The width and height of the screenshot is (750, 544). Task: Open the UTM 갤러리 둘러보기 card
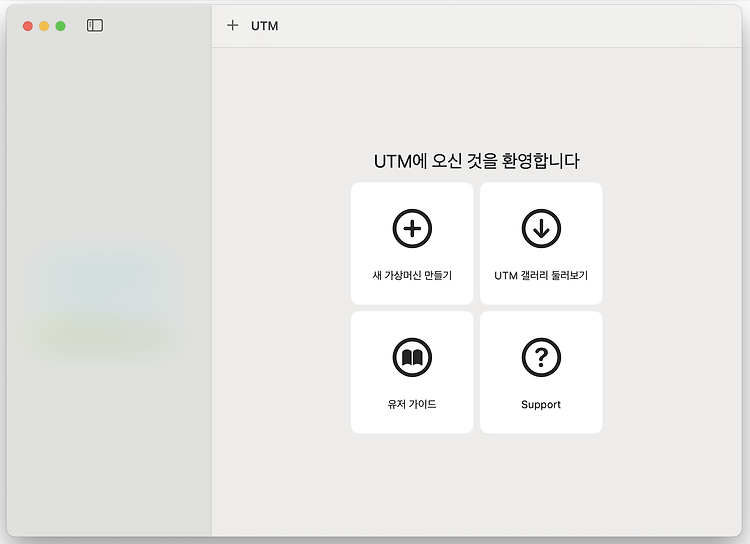pyautogui.click(x=541, y=243)
